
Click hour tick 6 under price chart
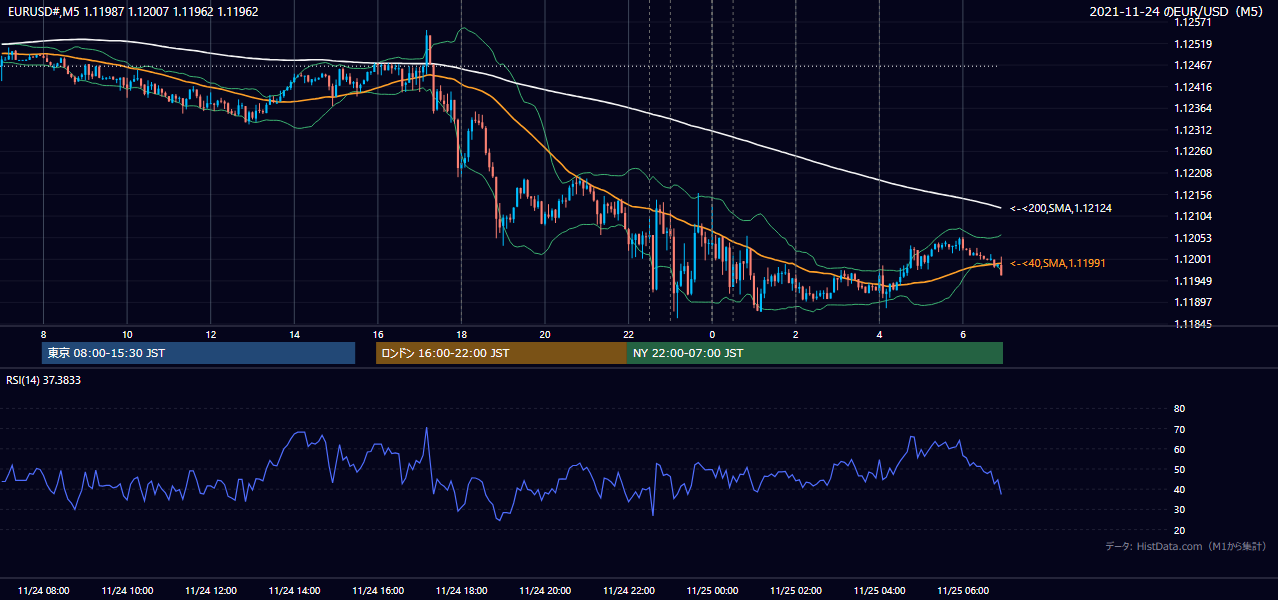(963, 334)
